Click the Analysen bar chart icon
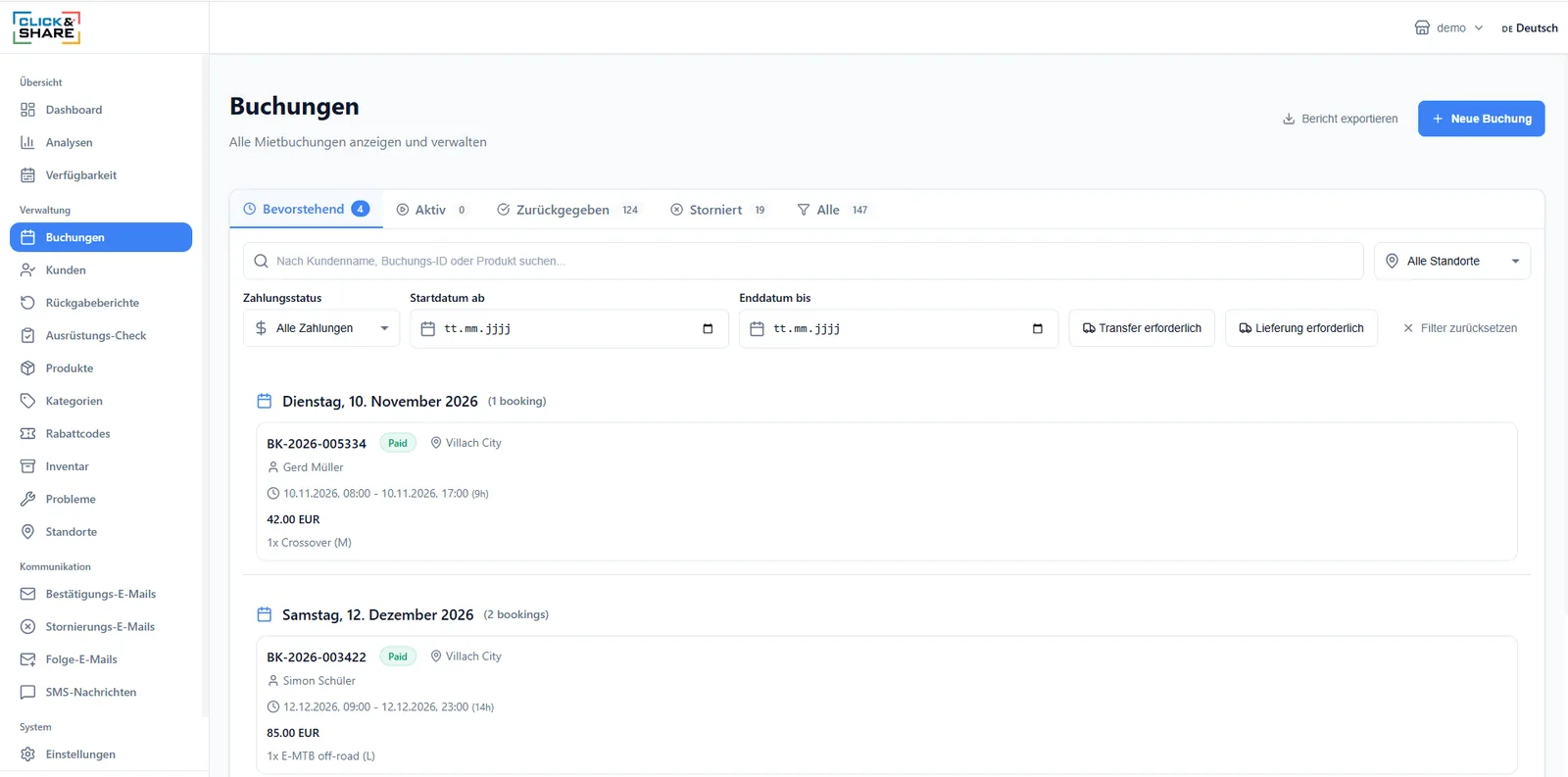The width and height of the screenshot is (1568, 777). (27, 142)
